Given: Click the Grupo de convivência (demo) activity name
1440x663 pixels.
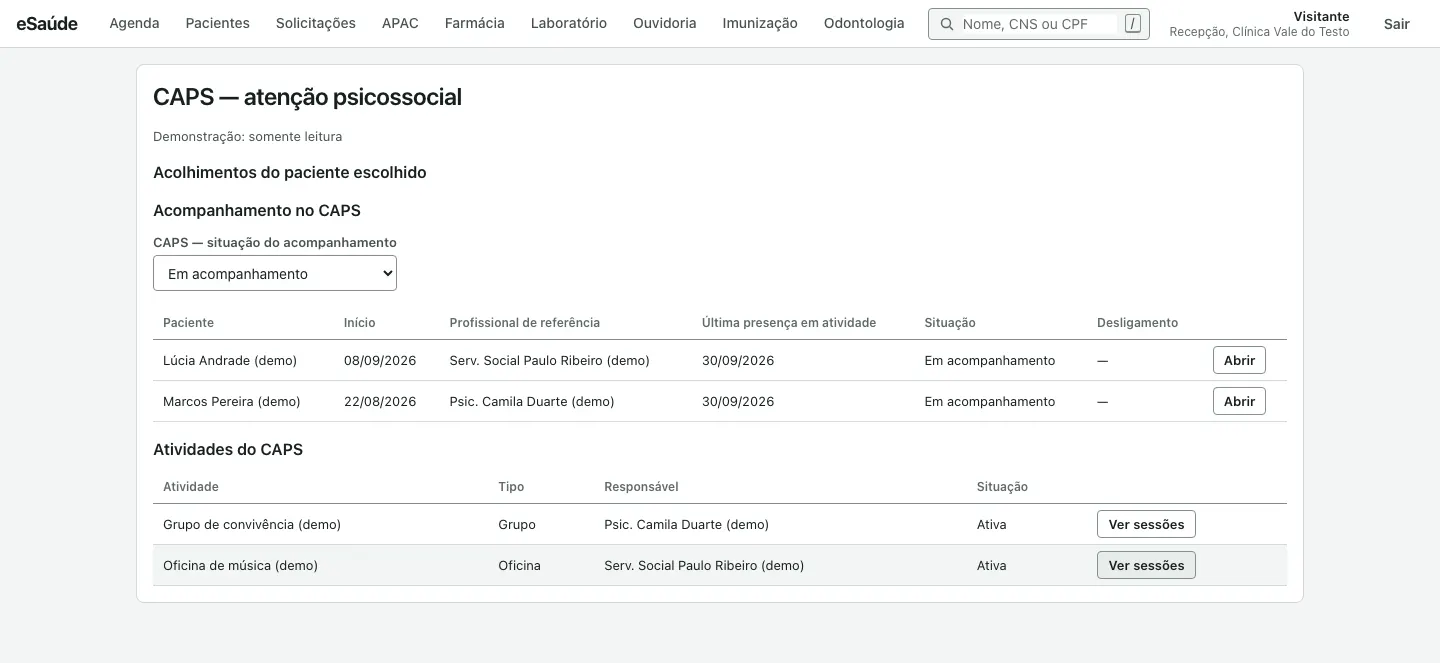Looking at the screenshot, I should click(252, 524).
